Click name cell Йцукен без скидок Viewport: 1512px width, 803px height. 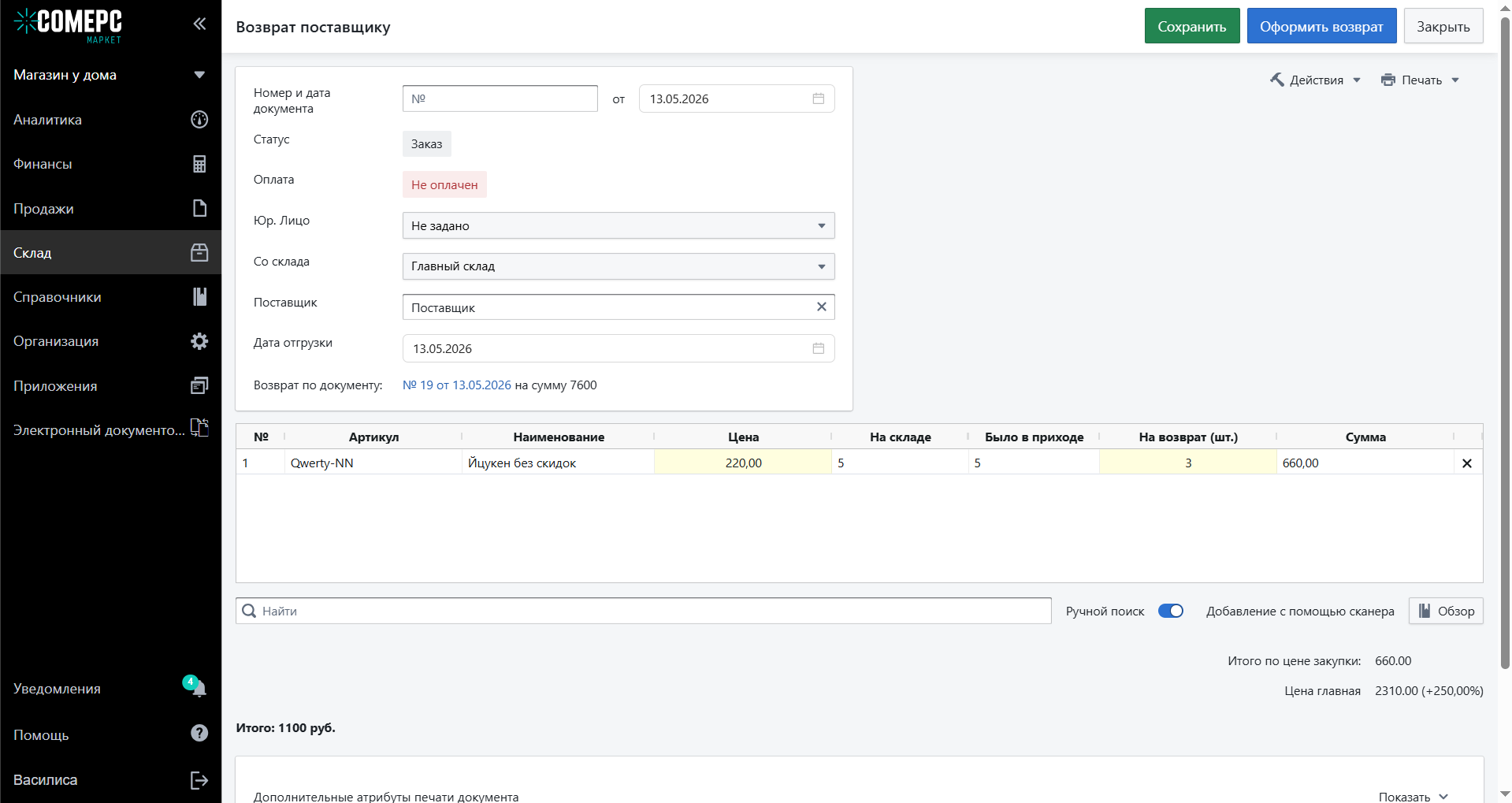559,463
